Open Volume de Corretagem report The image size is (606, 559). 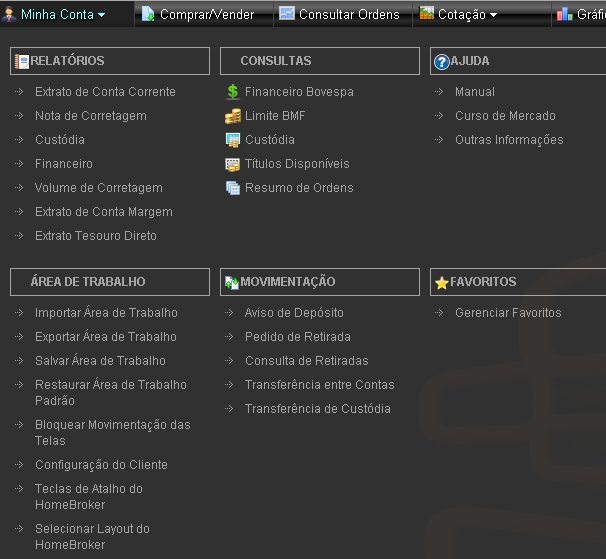(x=99, y=188)
